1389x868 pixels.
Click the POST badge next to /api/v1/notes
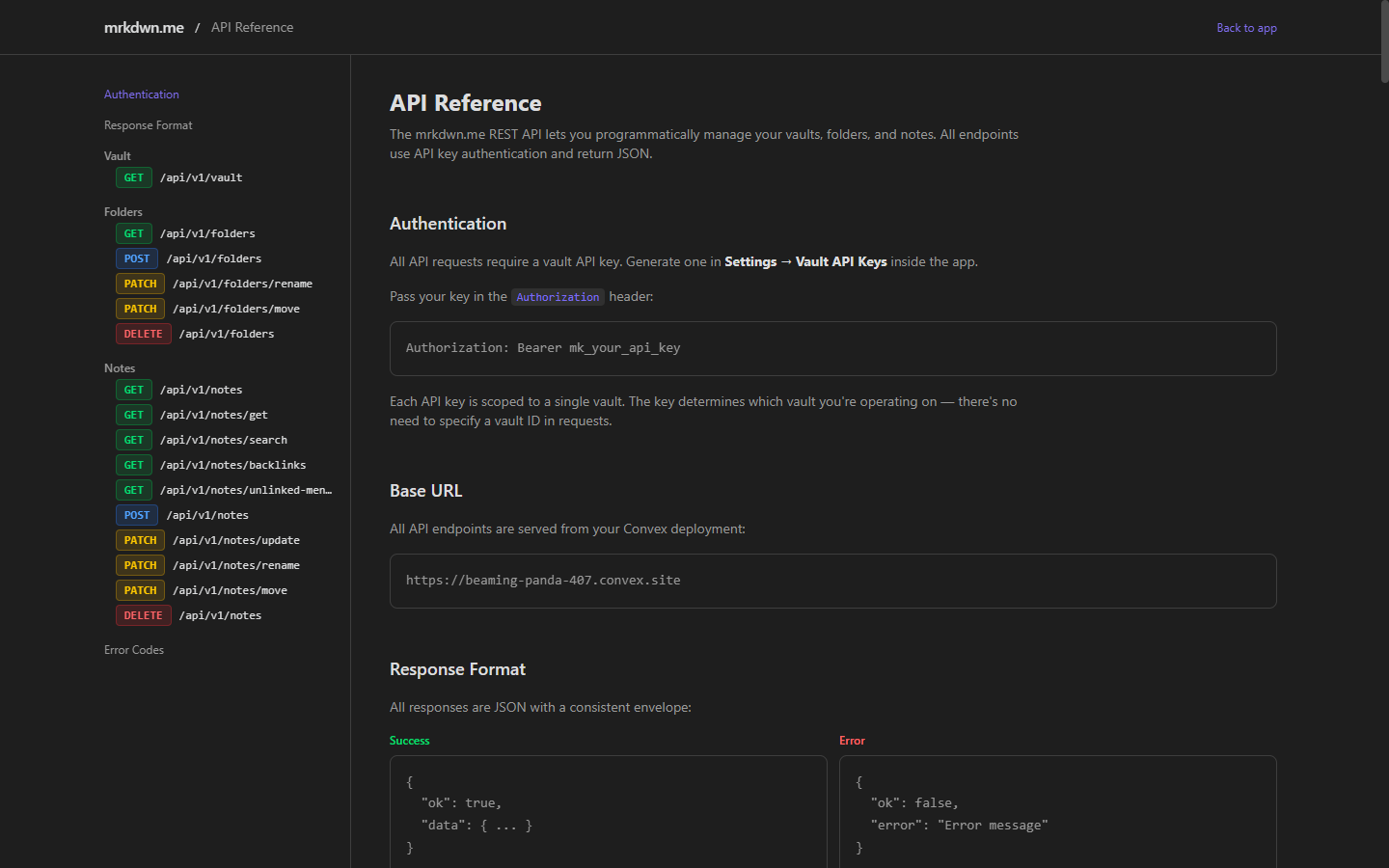coord(136,514)
